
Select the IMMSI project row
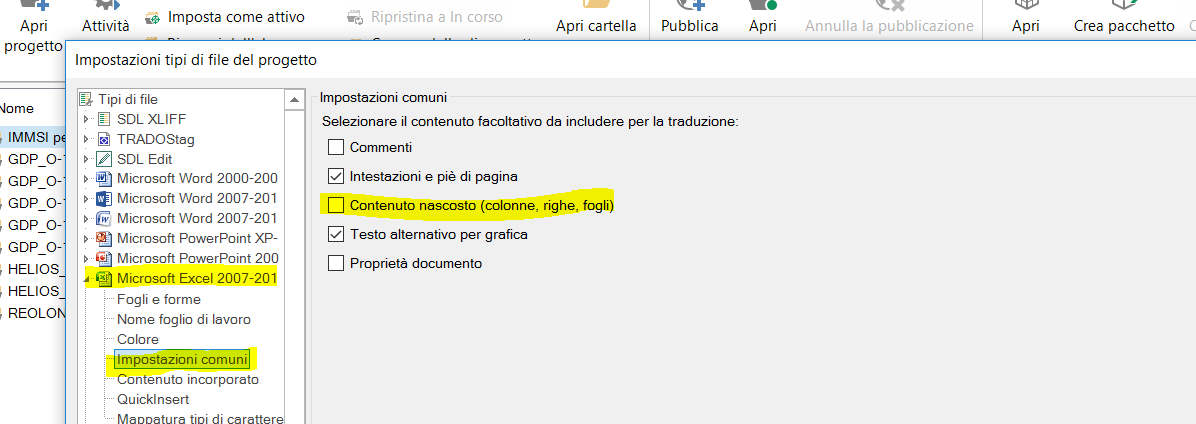click(x=33, y=137)
